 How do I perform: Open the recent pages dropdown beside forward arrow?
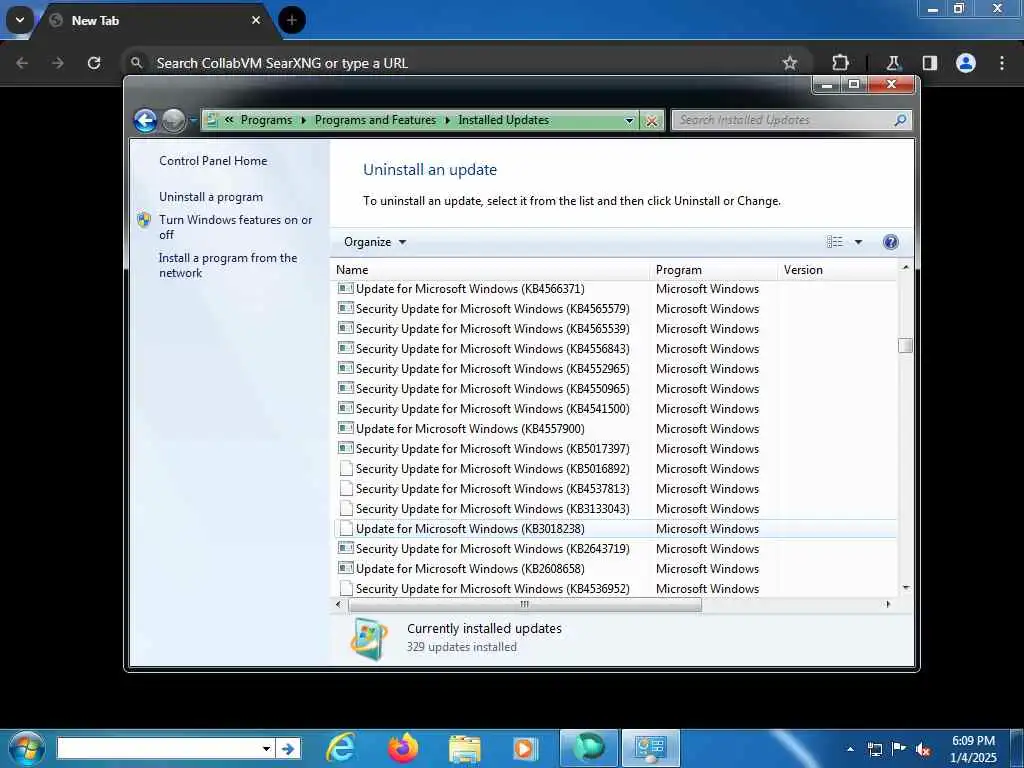point(193,120)
